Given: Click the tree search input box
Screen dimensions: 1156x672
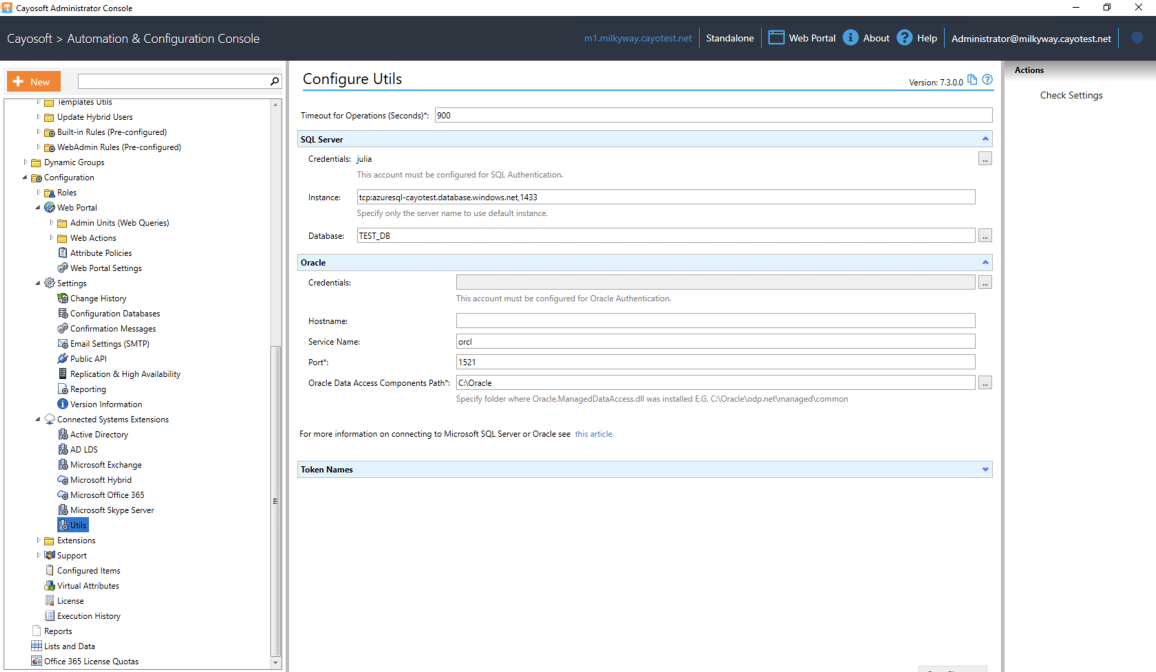Looking at the screenshot, I should [x=174, y=81].
